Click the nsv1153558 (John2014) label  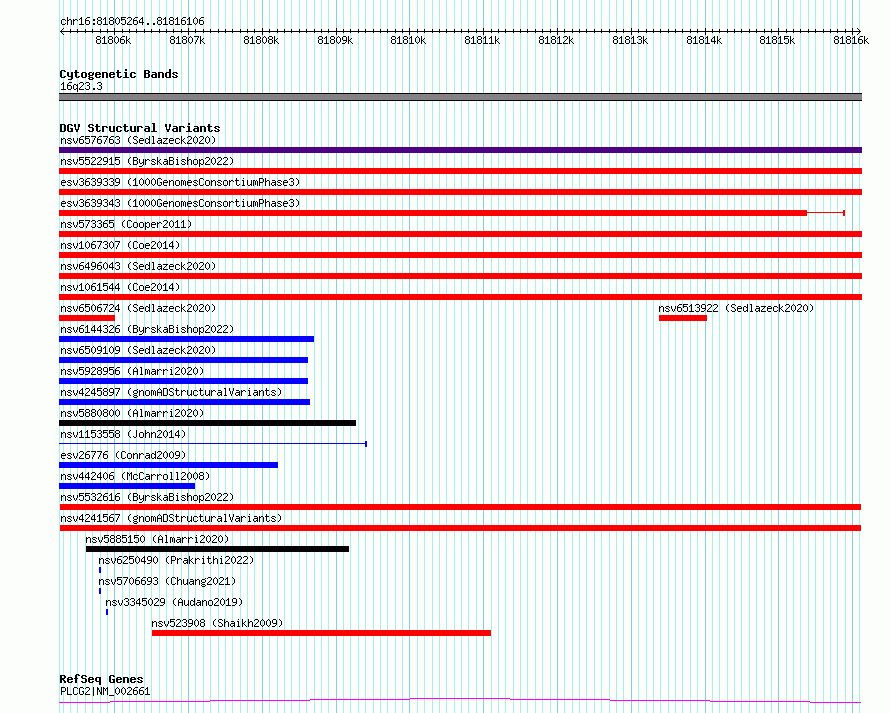pos(123,434)
